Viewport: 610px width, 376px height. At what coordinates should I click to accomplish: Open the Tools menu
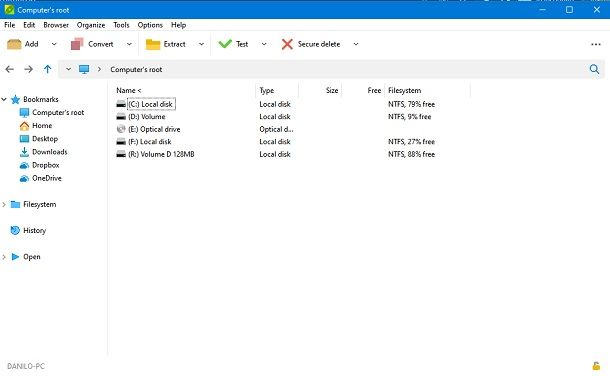(121, 25)
